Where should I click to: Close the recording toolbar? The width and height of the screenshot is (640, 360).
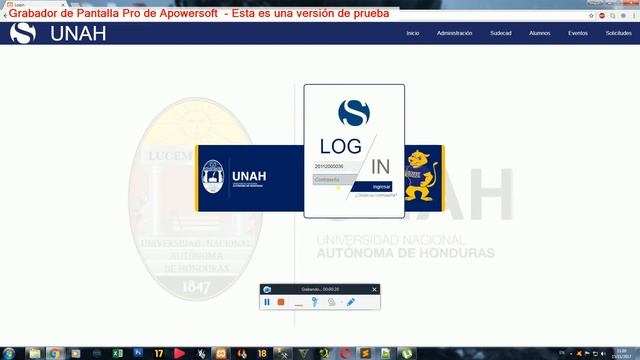coord(374,289)
